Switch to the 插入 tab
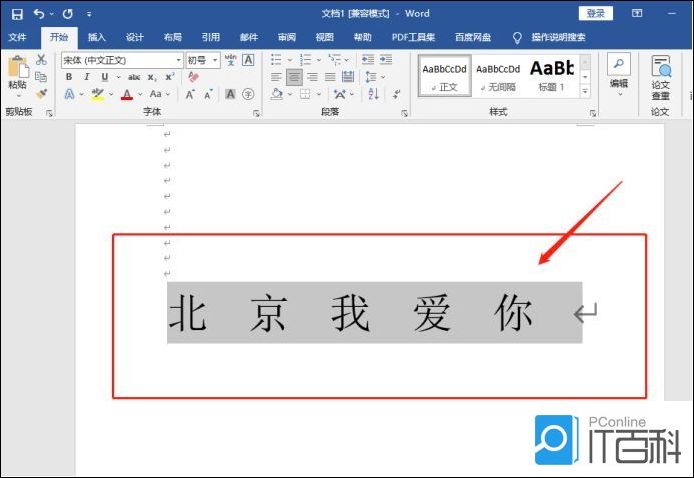The height and width of the screenshot is (478, 694). pyautogui.click(x=96, y=37)
